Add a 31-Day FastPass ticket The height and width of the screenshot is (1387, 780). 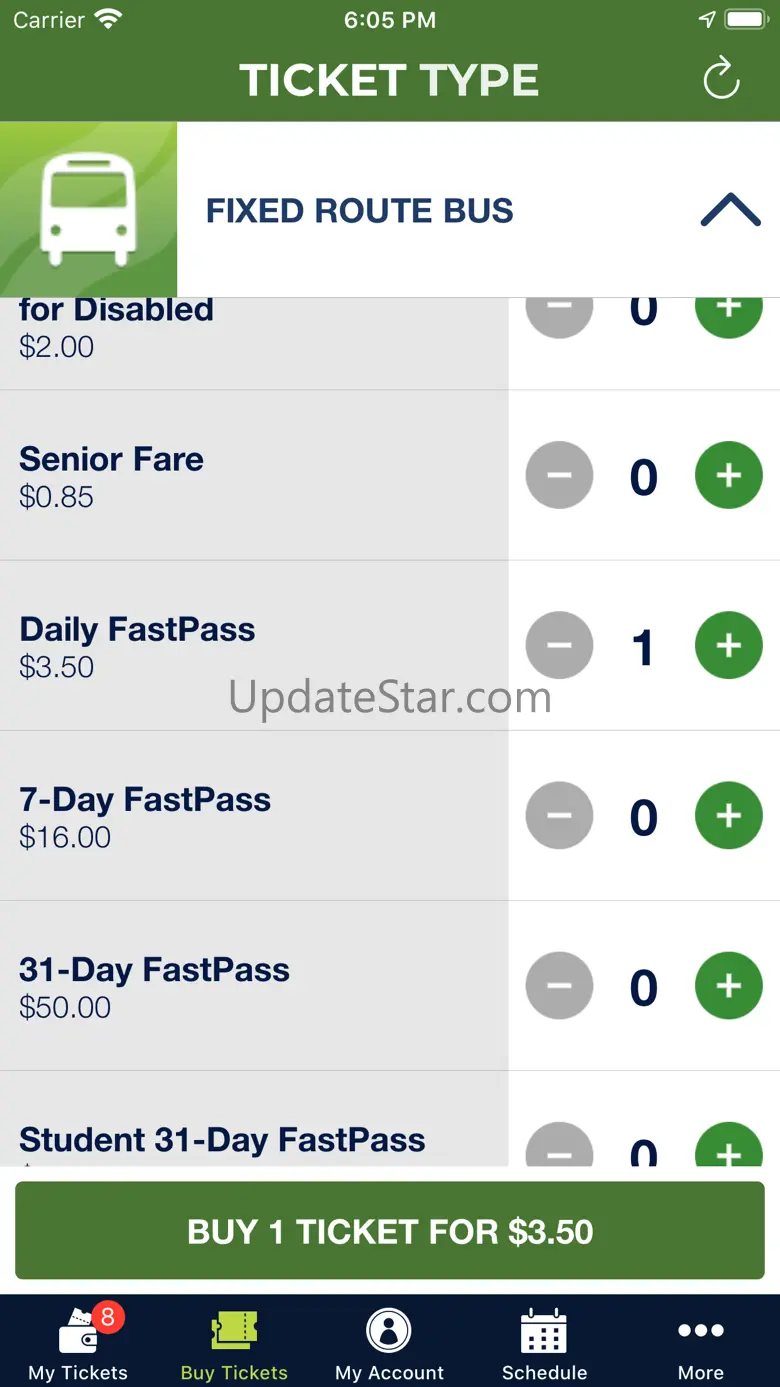click(728, 986)
